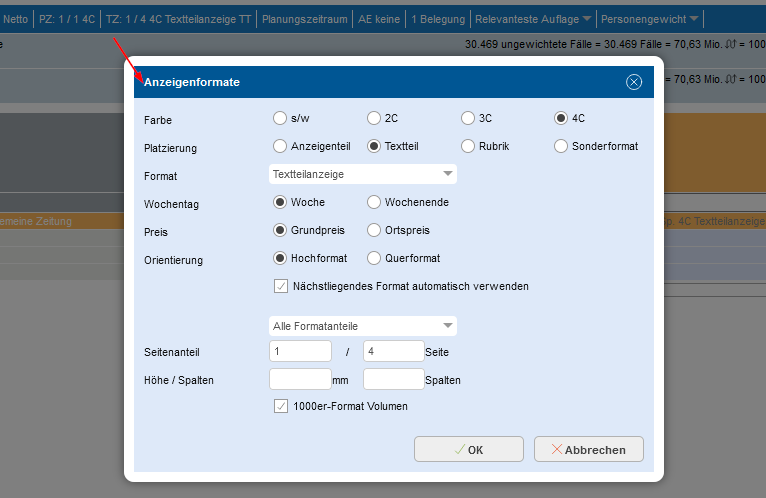
Task: Disable the 1000er-Format Volumen checkbox
Action: [280, 406]
